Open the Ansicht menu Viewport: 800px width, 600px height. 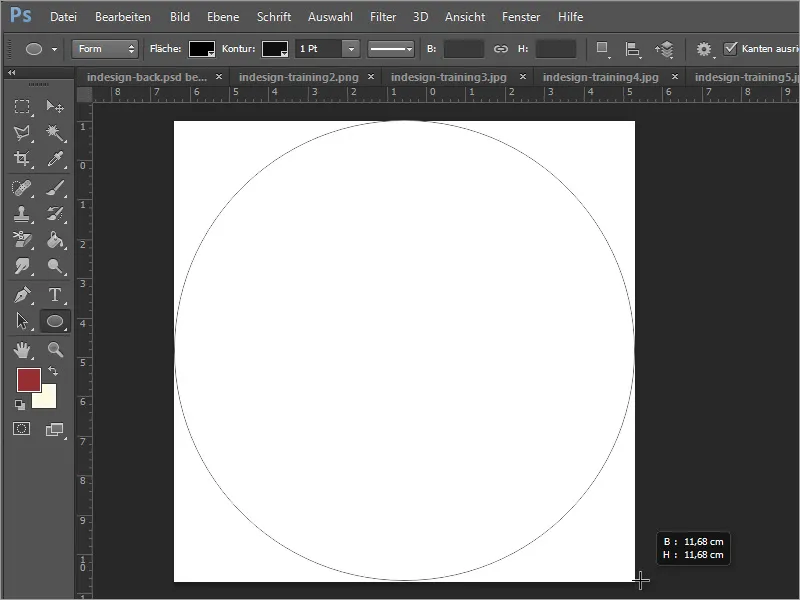pos(465,17)
